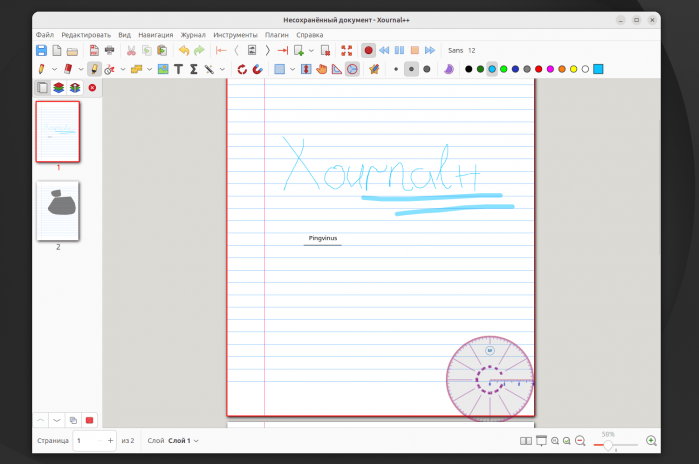Viewport: 699px width, 464px height.
Task: Save the document with the floppy icon
Action: point(41,50)
